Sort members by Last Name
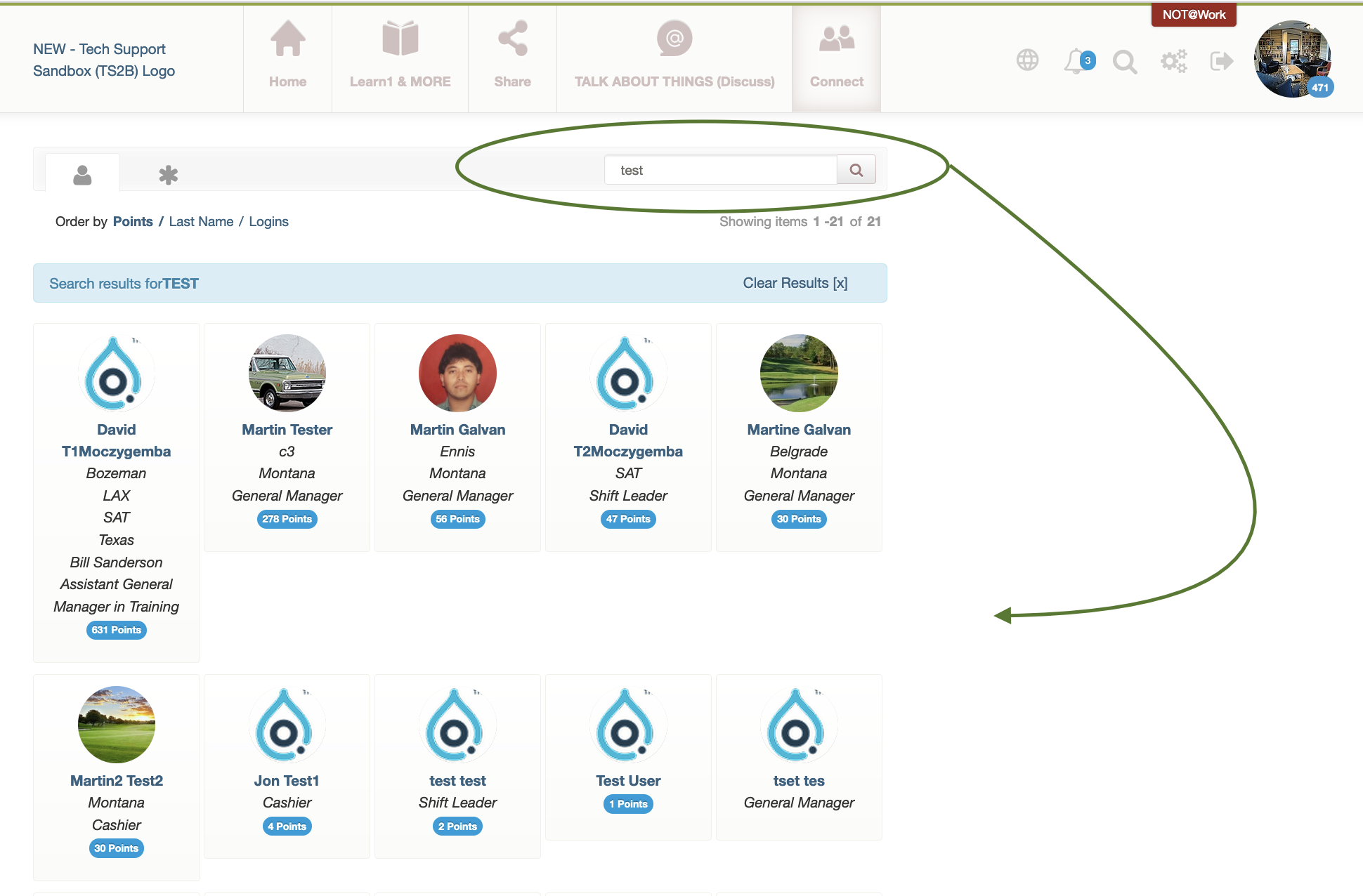The height and width of the screenshot is (896, 1363). (201, 222)
